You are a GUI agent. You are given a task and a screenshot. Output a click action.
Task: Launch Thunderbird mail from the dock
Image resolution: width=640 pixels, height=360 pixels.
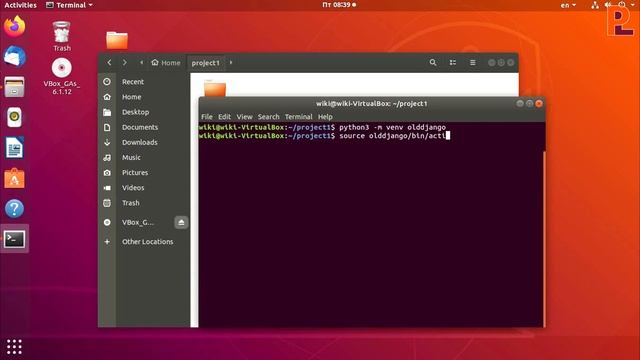point(14,56)
